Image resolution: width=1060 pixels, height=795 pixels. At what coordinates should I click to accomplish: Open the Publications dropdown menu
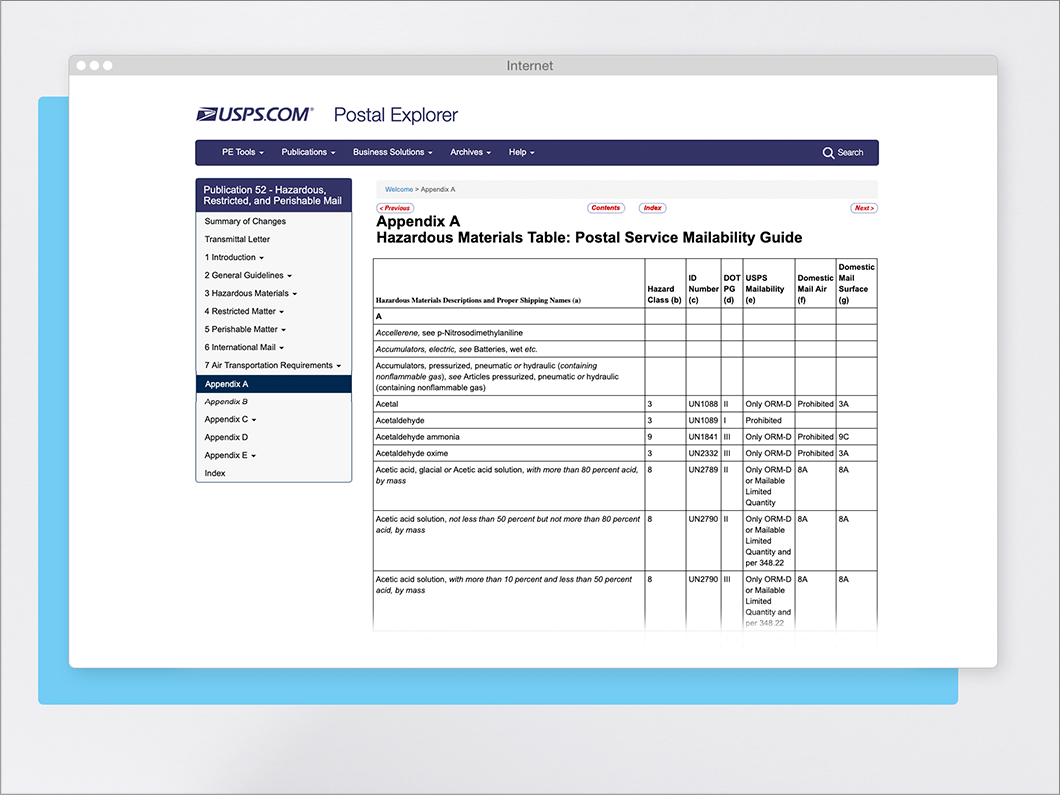(308, 152)
